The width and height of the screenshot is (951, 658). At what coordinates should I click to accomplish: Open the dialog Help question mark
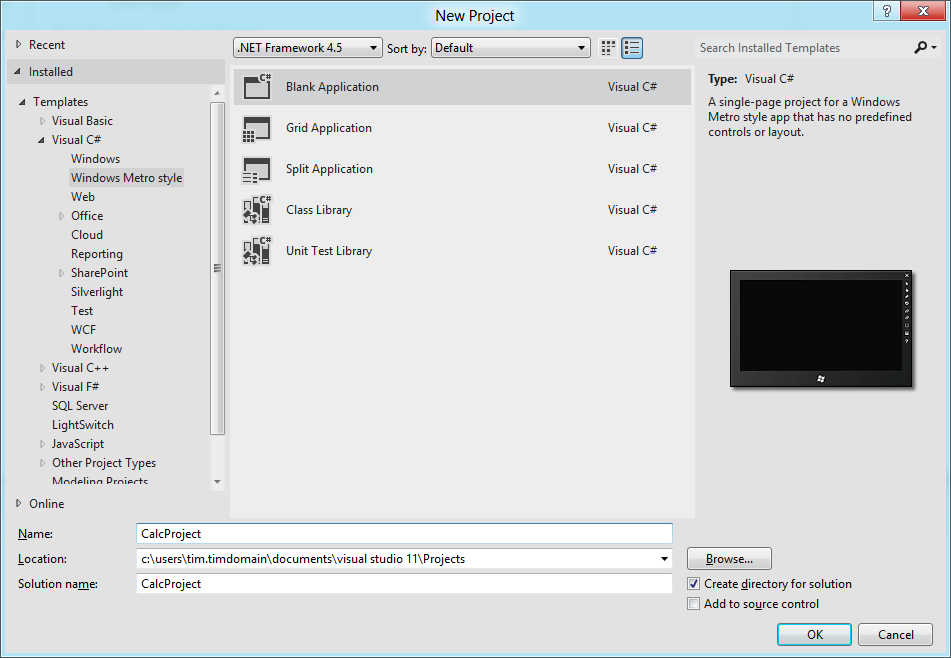[x=887, y=11]
